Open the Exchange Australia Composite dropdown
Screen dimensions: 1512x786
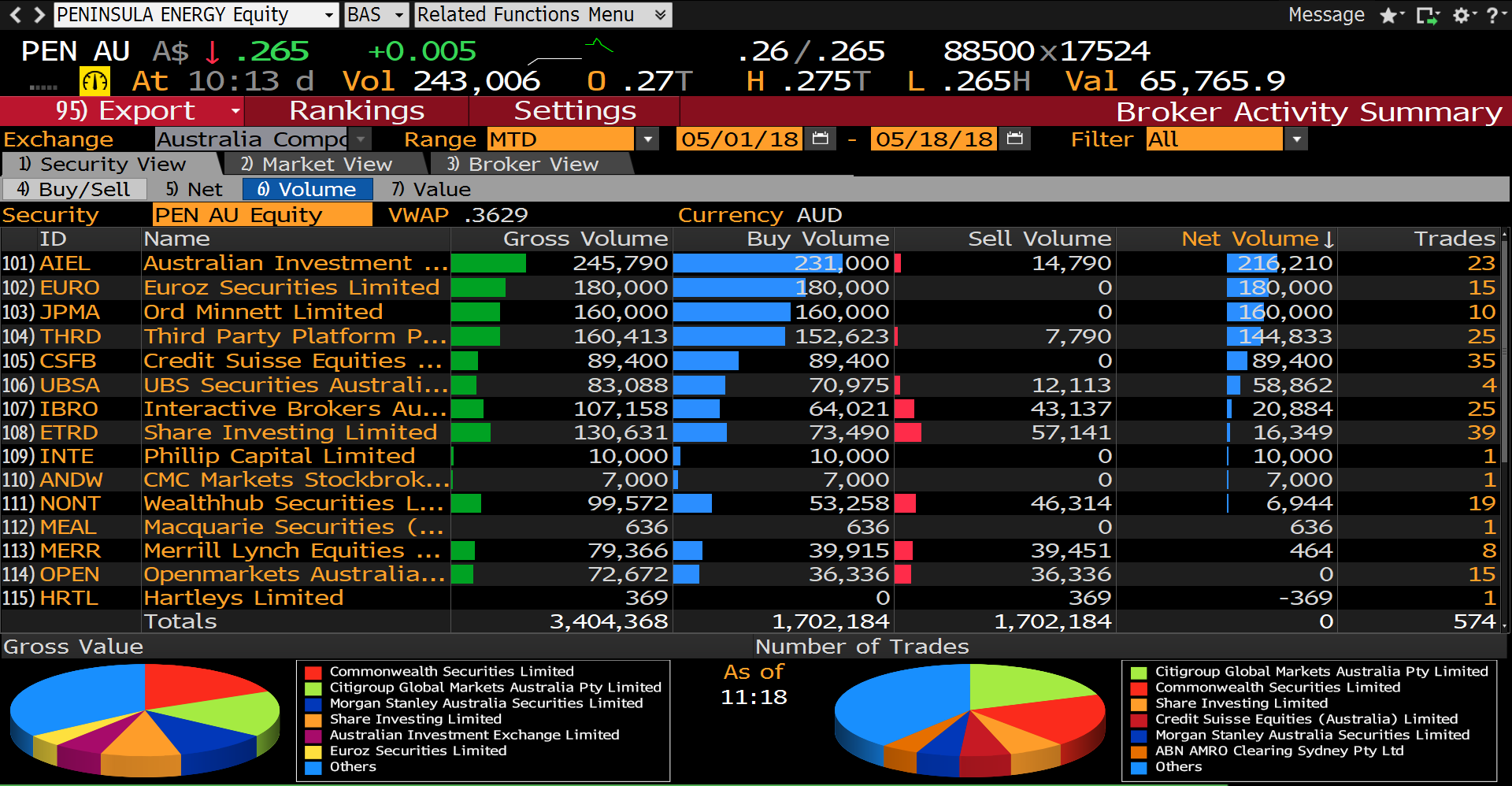pyautogui.click(x=361, y=139)
